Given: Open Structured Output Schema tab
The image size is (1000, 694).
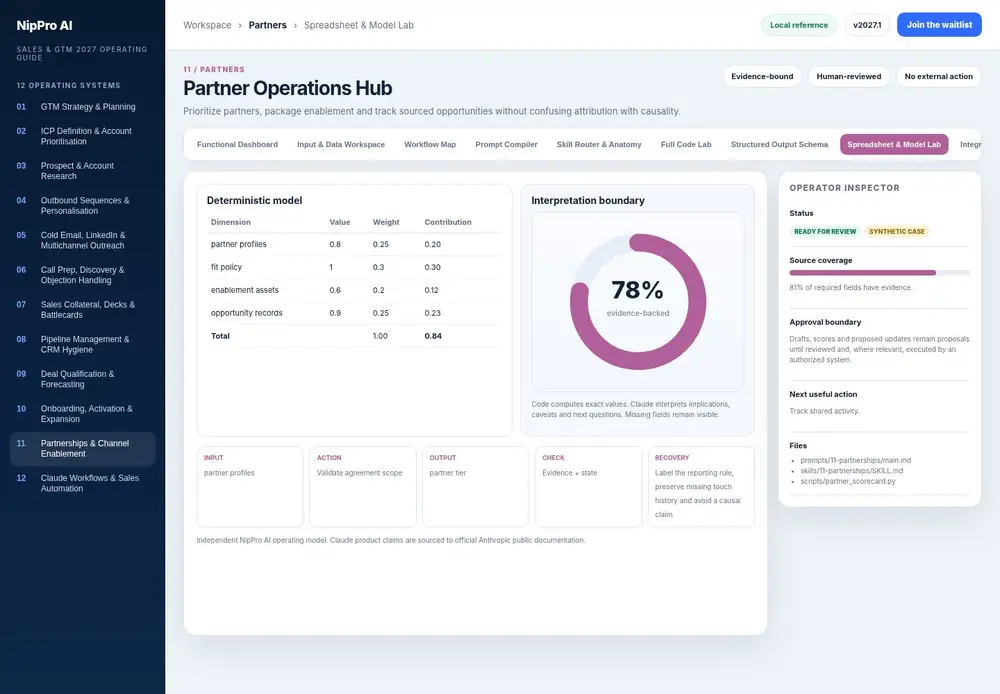Looking at the screenshot, I should coord(779,144).
